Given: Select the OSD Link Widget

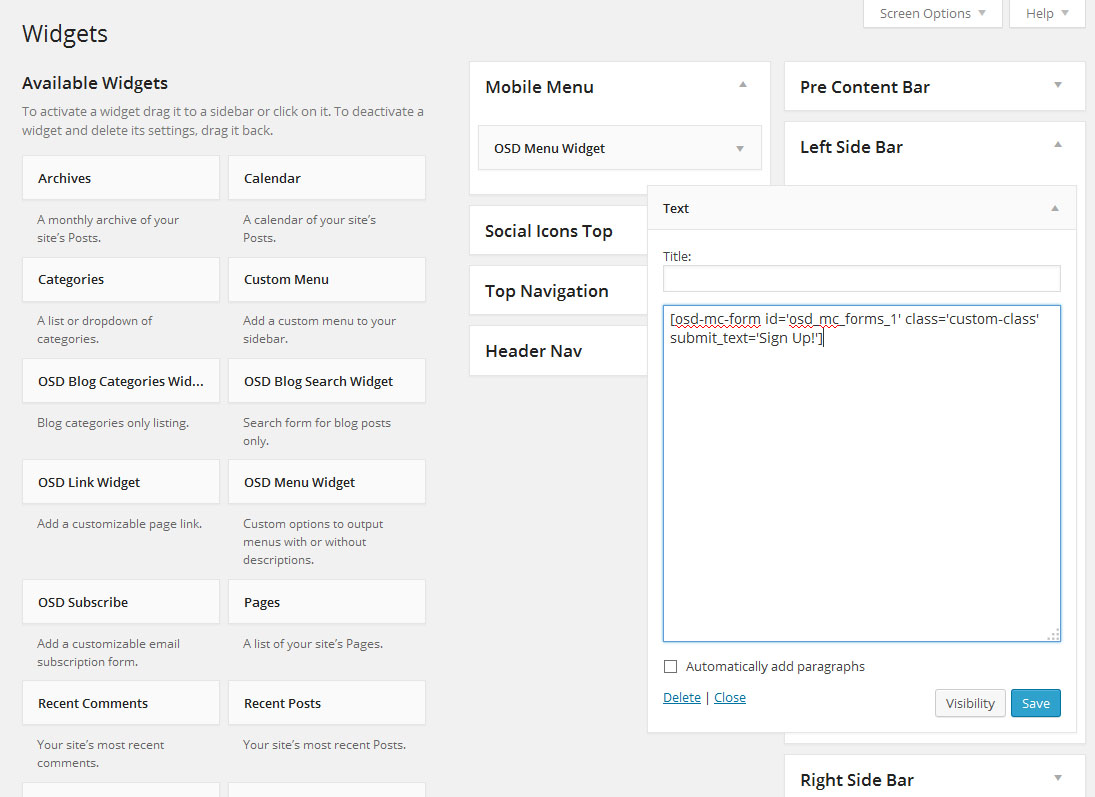Looking at the screenshot, I should click(121, 482).
